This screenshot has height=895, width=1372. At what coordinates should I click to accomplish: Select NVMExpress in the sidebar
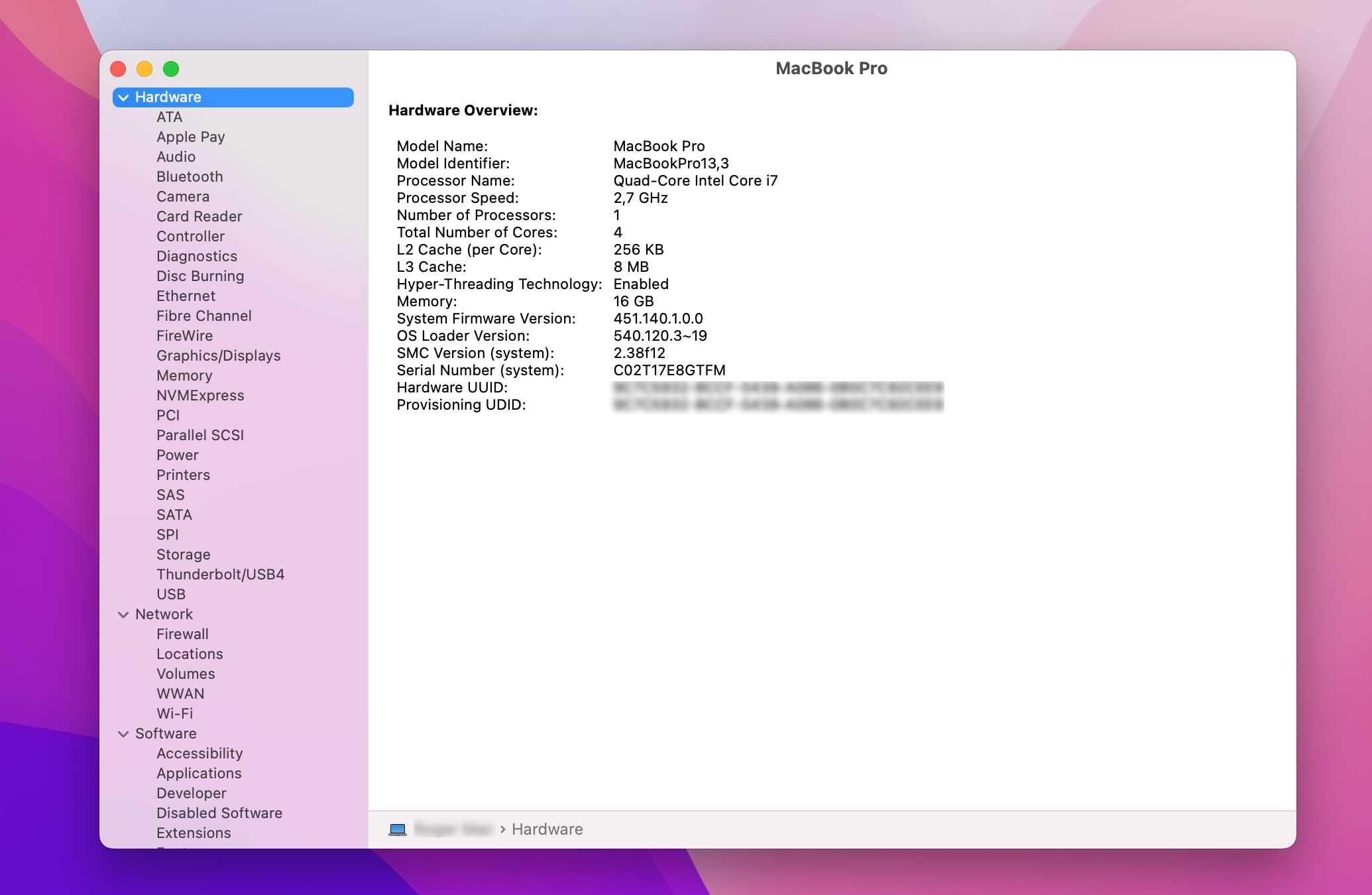click(200, 396)
